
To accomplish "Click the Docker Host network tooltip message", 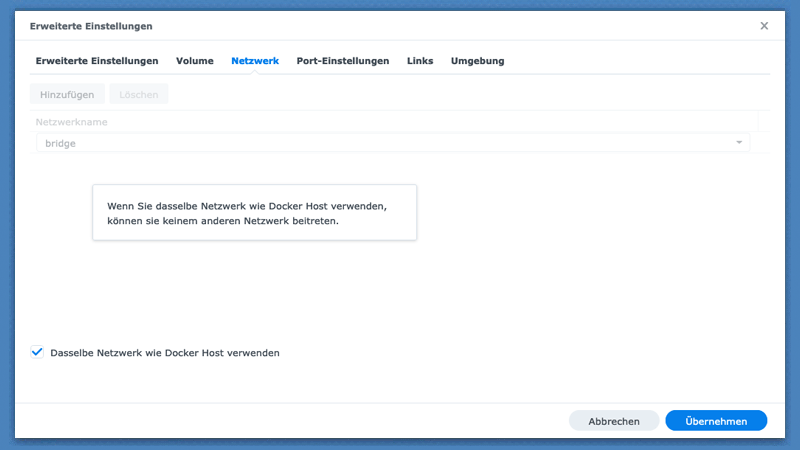I will pyautogui.click(x=254, y=213).
